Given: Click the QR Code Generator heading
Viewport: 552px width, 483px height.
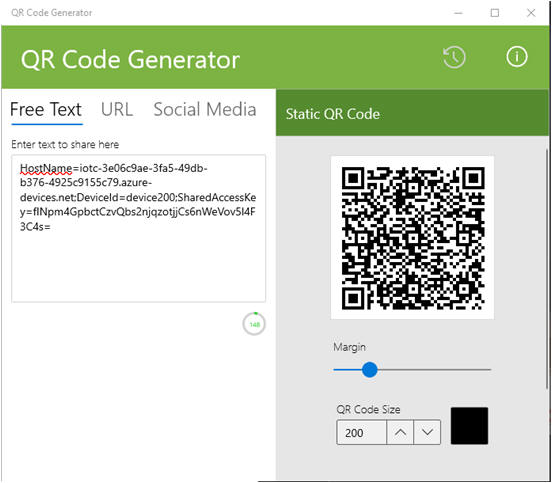Looking at the screenshot, I should pos(130,59).
